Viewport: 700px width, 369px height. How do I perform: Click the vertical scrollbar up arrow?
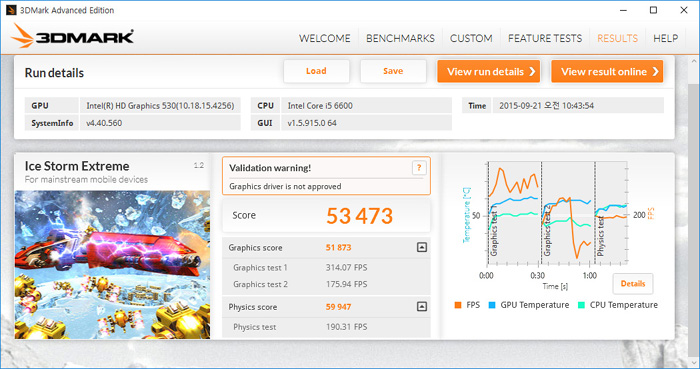point(694,62)
